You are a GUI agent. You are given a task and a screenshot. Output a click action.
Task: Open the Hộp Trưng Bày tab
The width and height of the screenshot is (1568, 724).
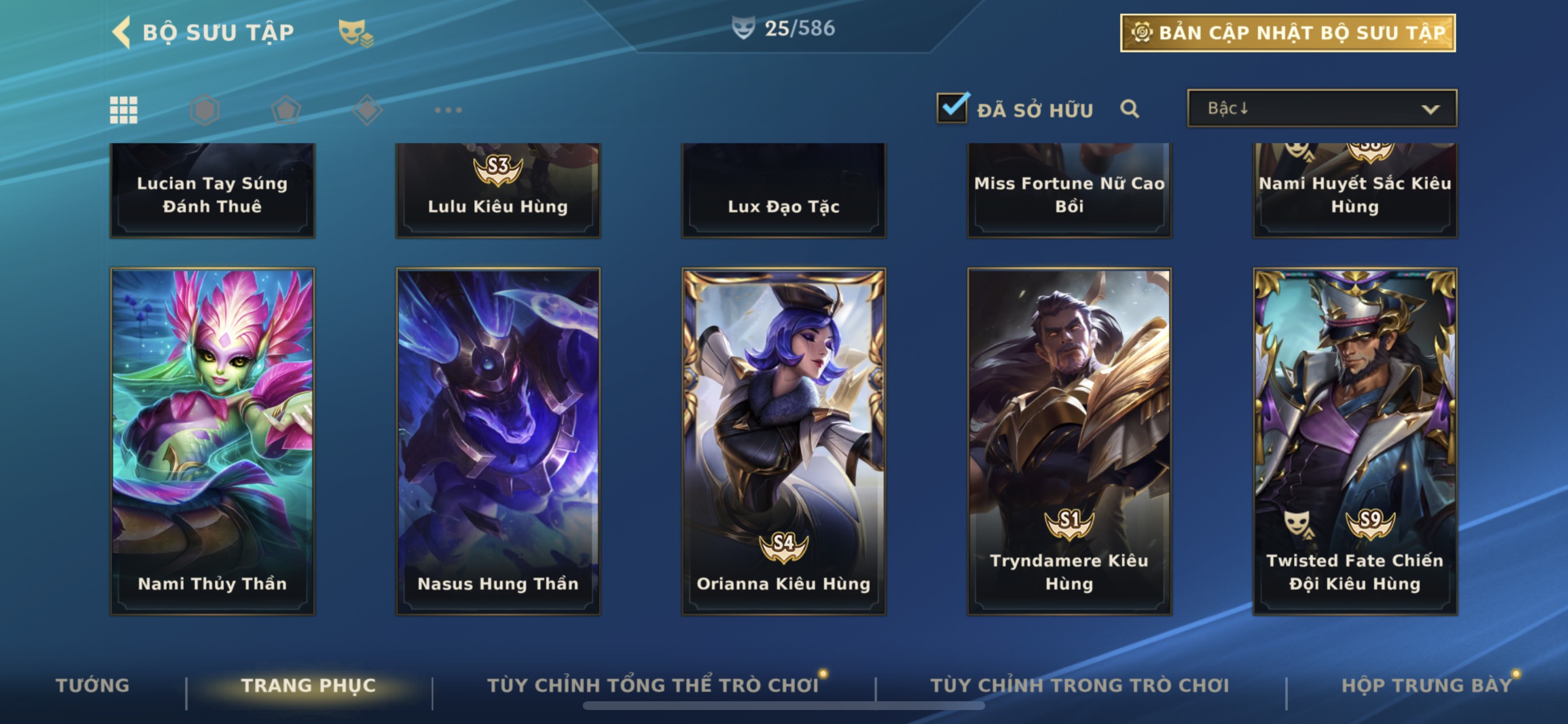pyautogui.click(x=1427, y=685)
